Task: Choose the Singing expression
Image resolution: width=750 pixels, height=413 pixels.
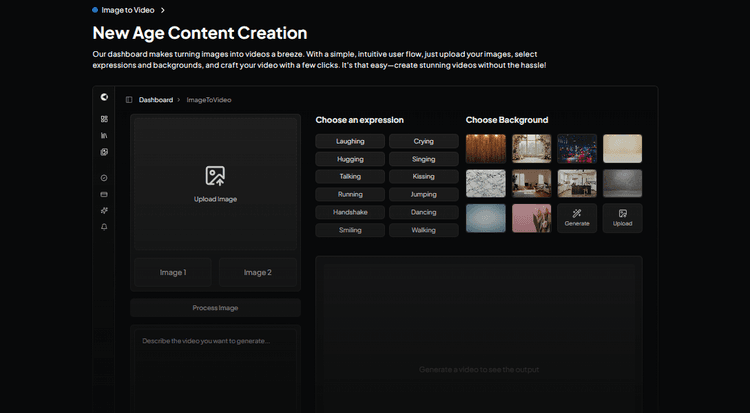Action: click(424, 159)
